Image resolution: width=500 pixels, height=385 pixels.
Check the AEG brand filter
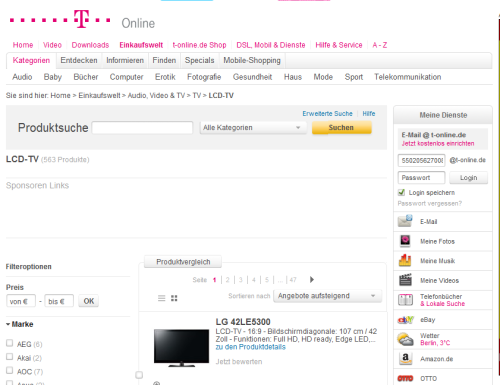click(10, 343)
